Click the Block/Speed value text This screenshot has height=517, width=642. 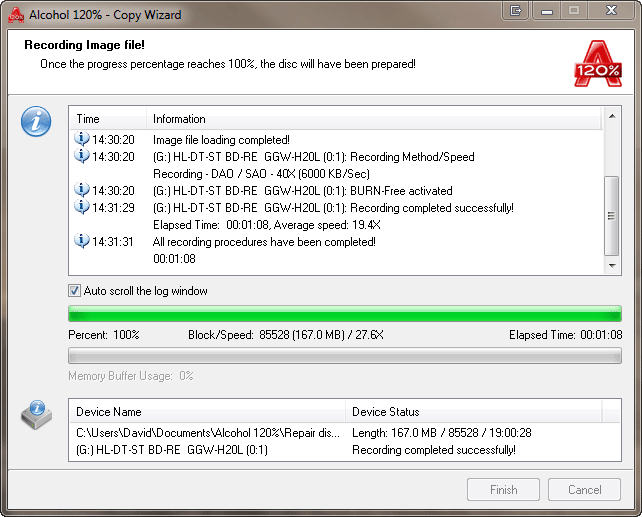[x=321, y=335]
